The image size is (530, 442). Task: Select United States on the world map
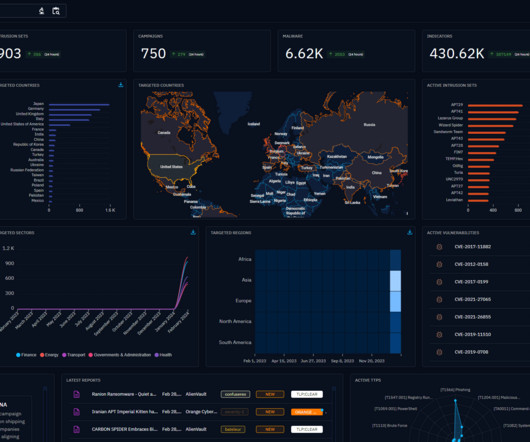171,167
